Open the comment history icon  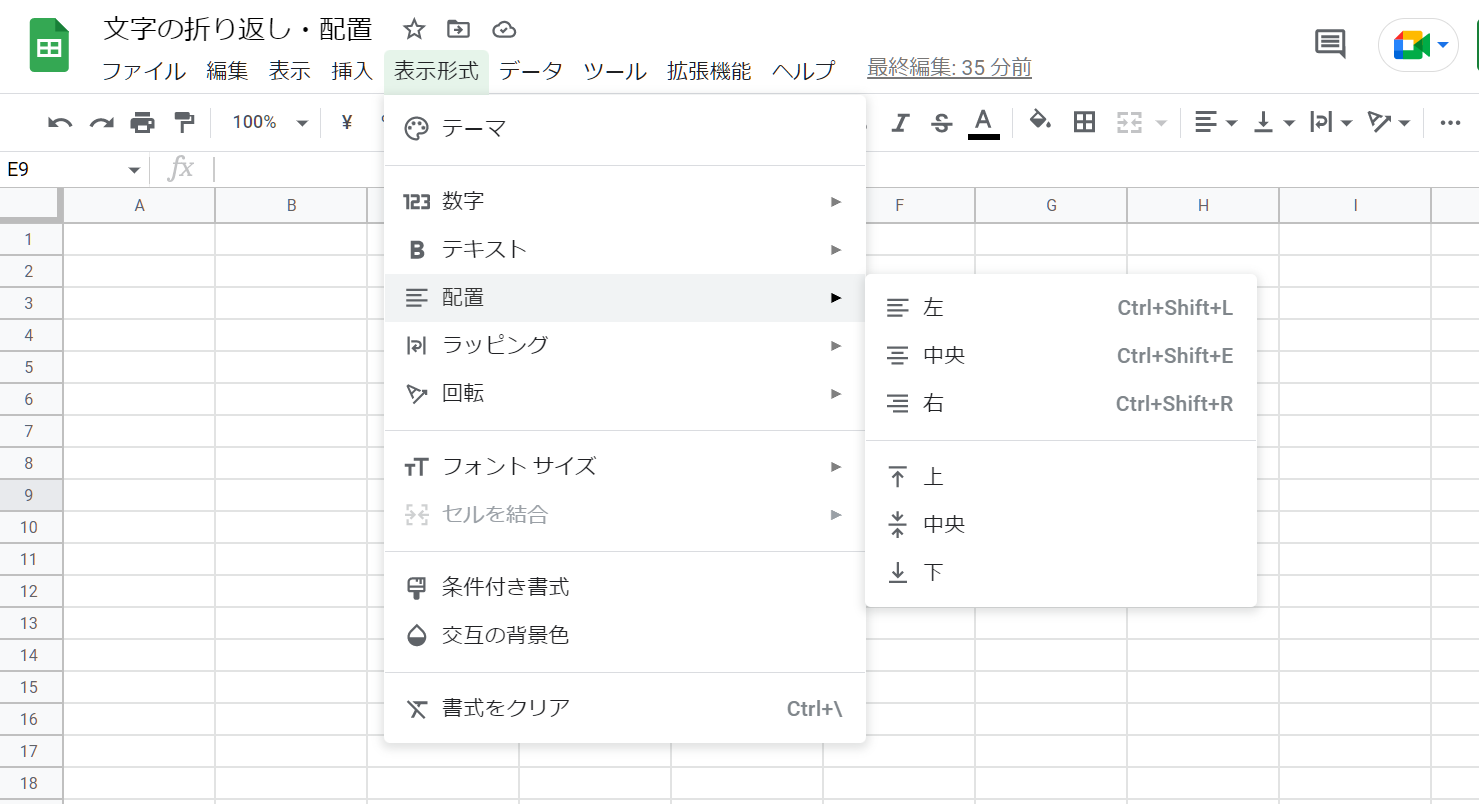coord(1329,44)
